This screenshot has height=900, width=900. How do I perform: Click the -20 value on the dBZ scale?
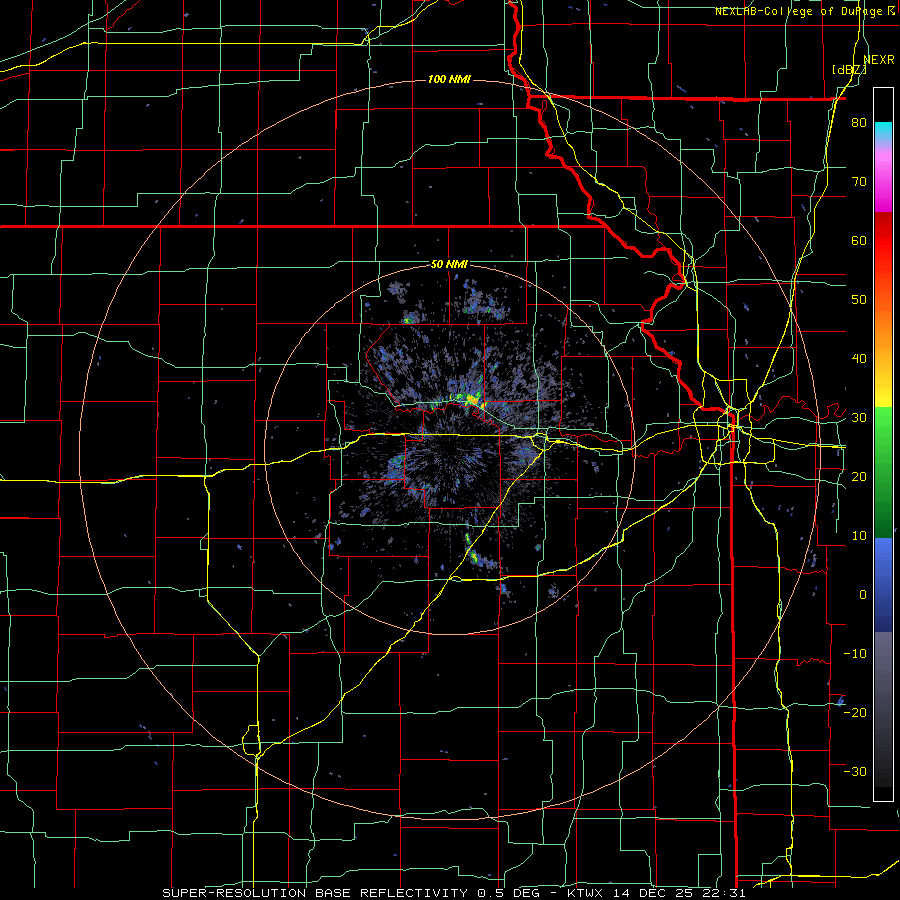coord(855,712)
